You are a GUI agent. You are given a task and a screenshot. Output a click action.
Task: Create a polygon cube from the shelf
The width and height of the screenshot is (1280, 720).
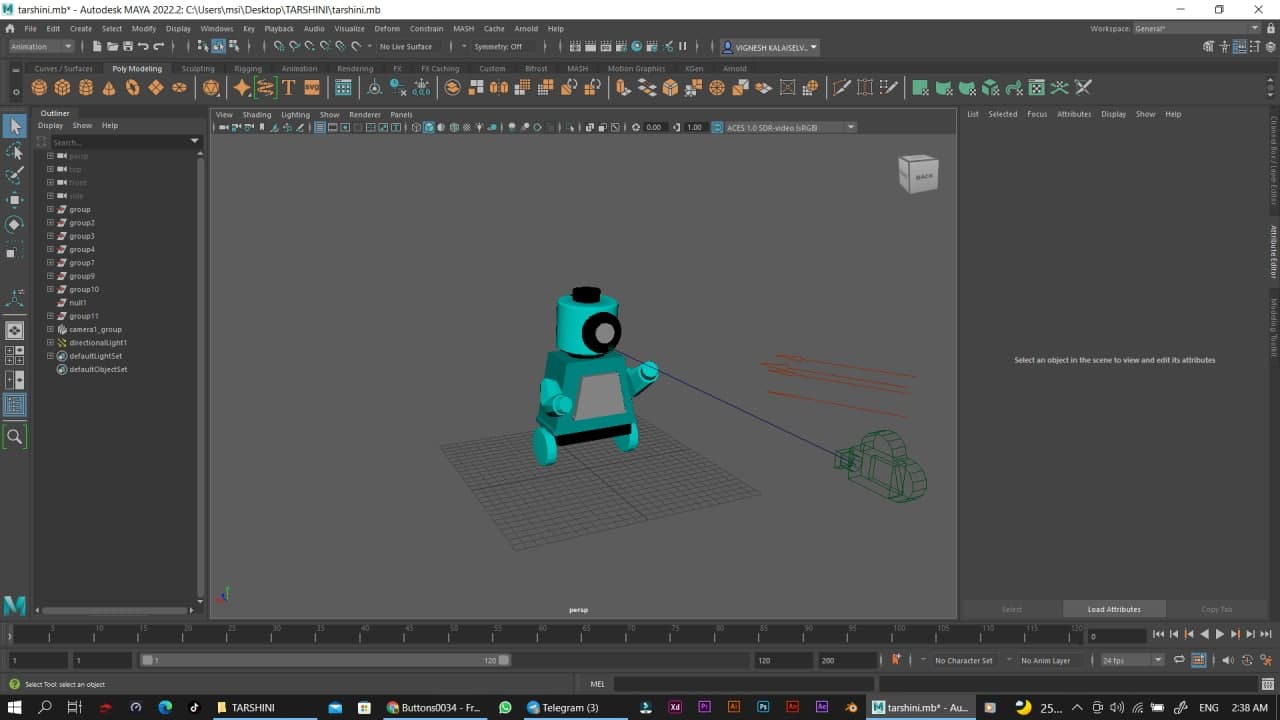62,88
